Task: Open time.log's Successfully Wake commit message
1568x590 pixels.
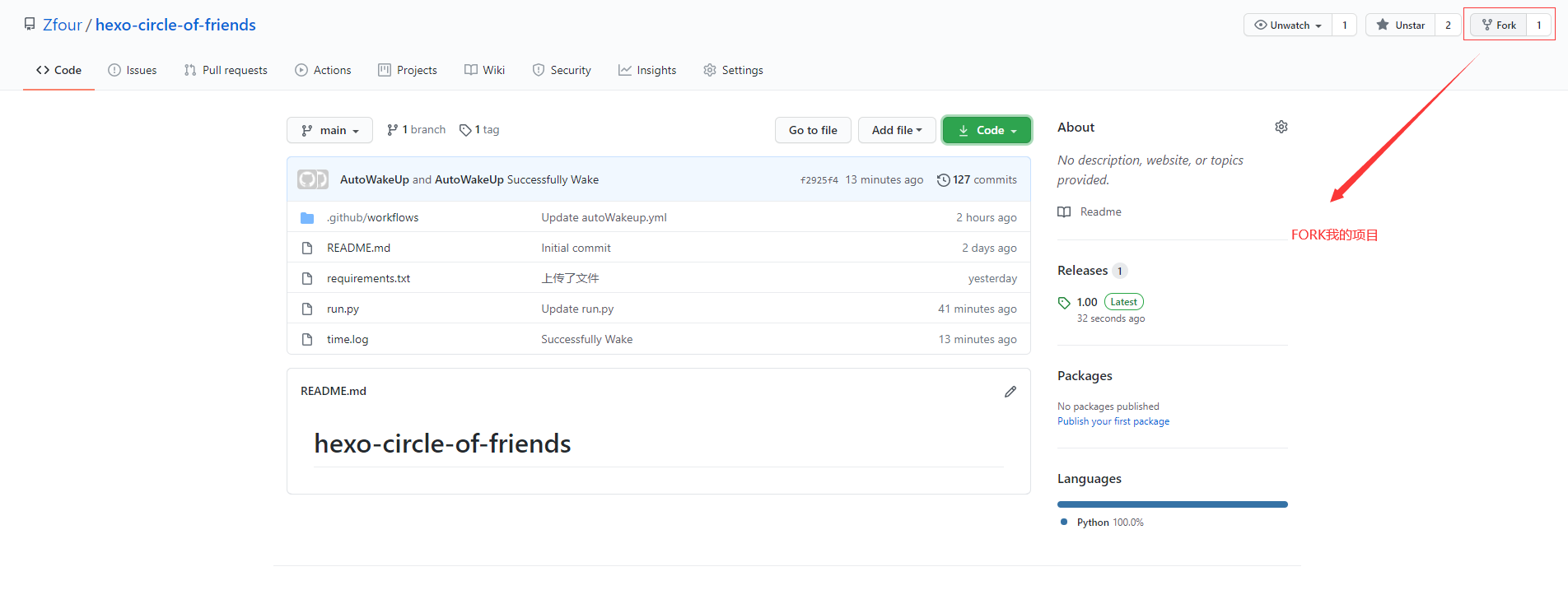Action: pyautogui.click(x=586, y=339)
